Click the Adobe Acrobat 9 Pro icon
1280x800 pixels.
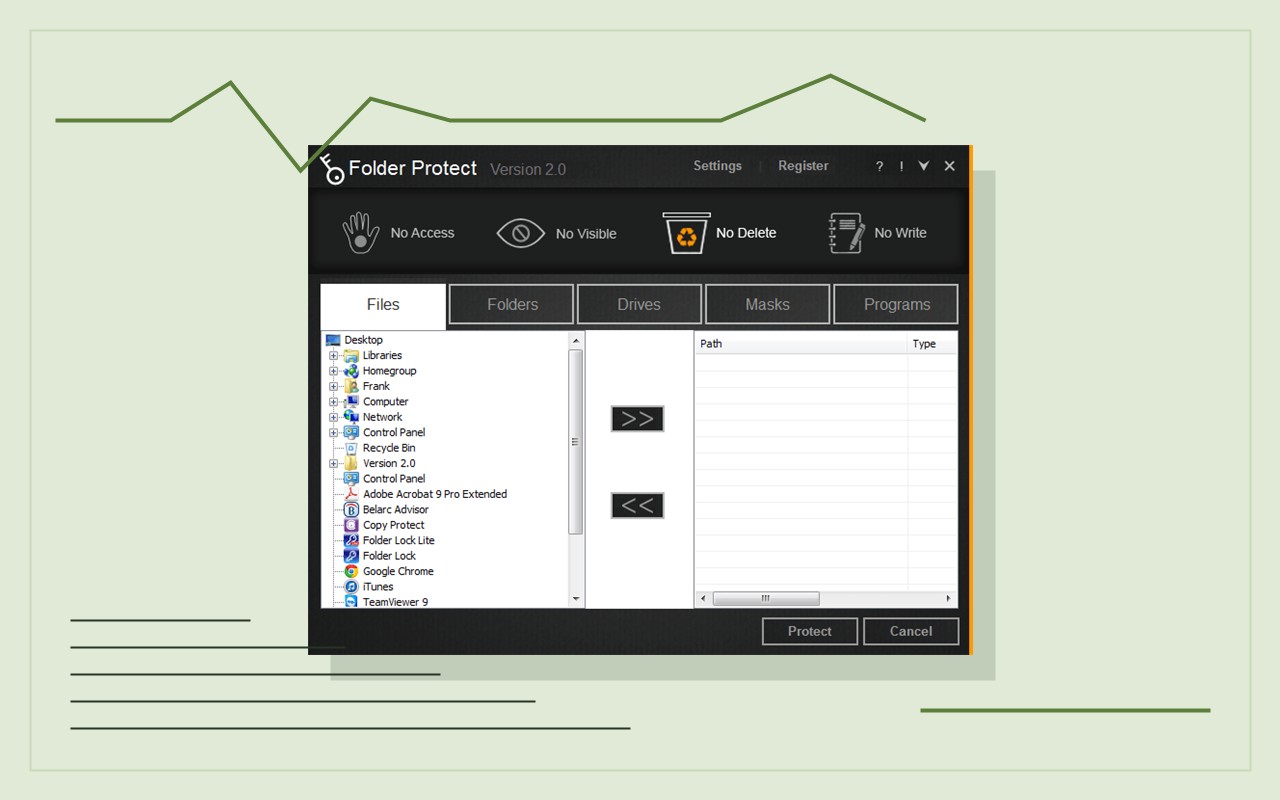coord(351,494)
